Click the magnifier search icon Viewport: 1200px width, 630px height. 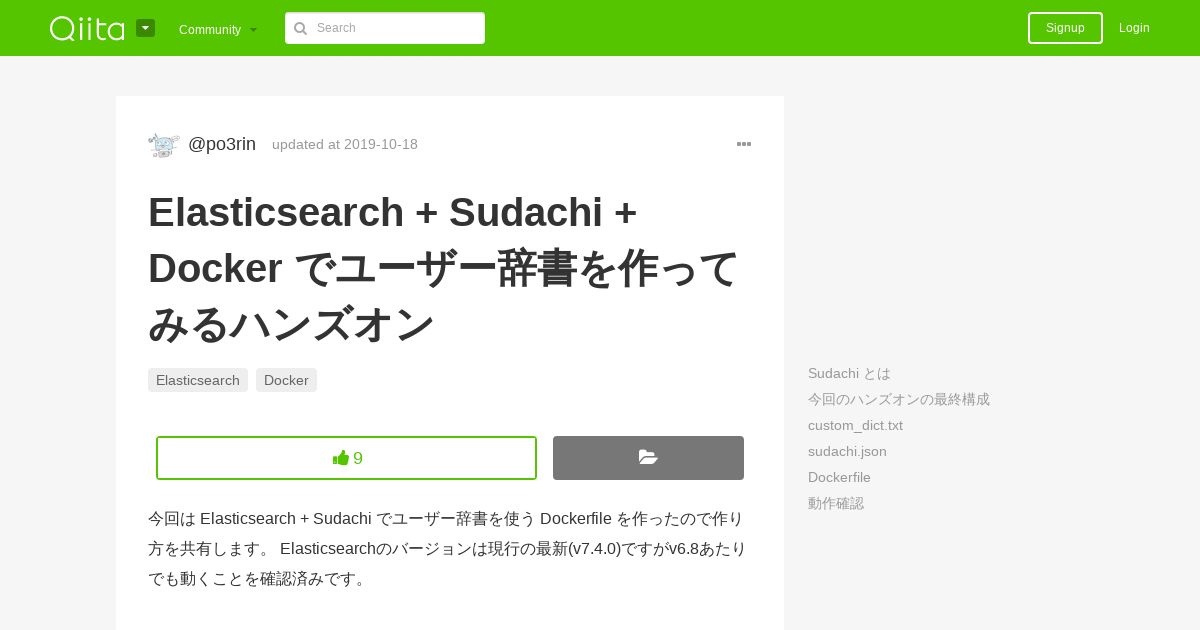point(300,28)
